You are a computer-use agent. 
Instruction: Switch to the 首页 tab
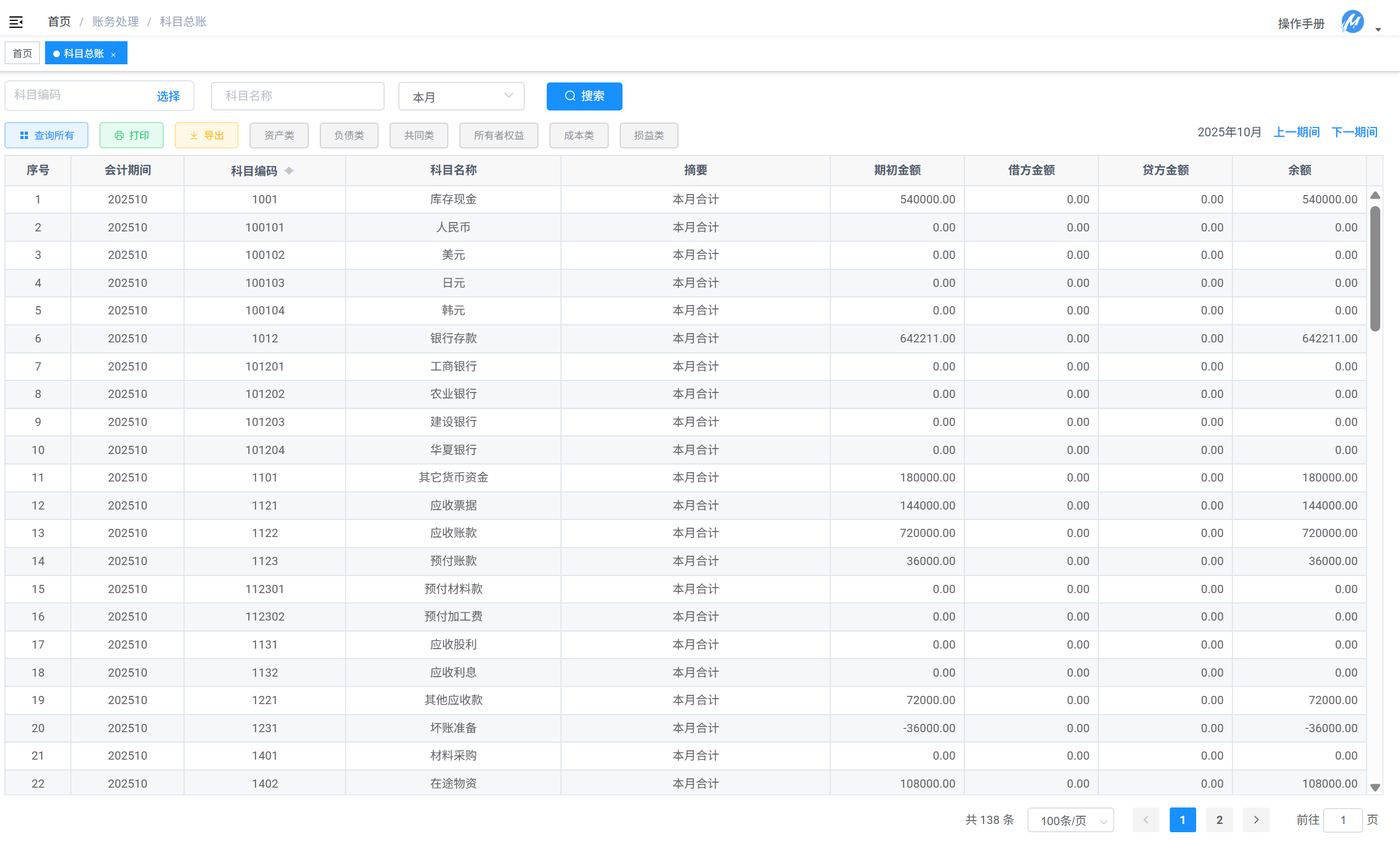click(x=23, y=53)
